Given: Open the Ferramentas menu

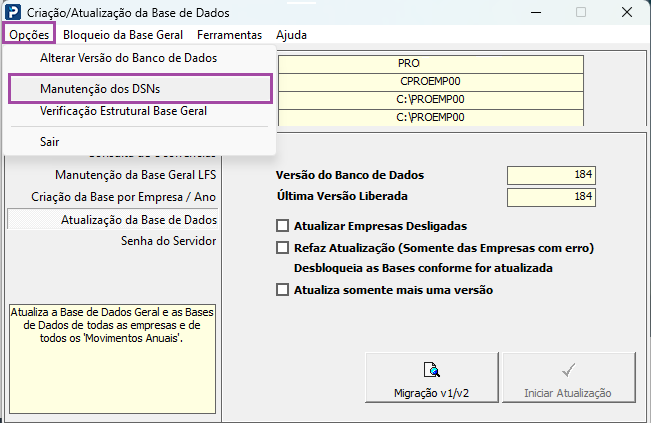Looking at the screenshot, I should [x=229, y=35].
